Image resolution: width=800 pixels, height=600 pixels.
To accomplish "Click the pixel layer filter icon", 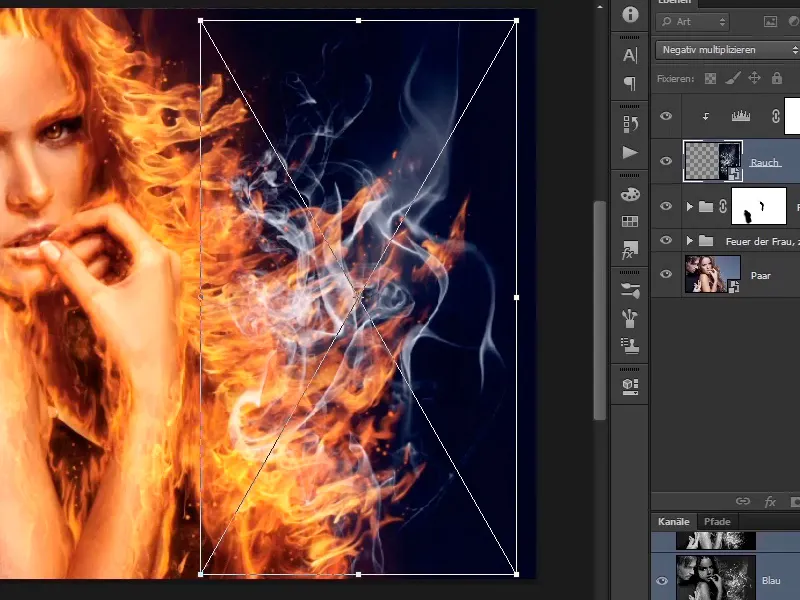I will click(x=770, y=21).
